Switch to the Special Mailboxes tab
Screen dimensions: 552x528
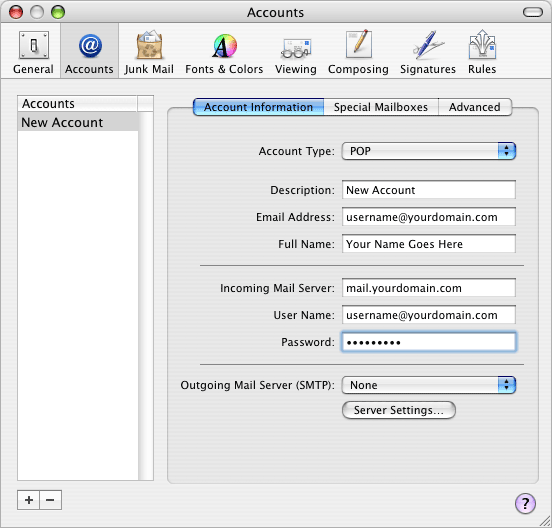click(x=381, y=107)
